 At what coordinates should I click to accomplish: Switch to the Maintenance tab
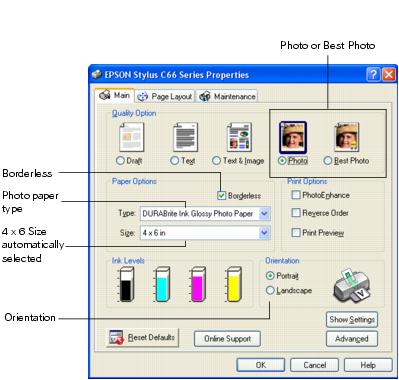[227, 96]
